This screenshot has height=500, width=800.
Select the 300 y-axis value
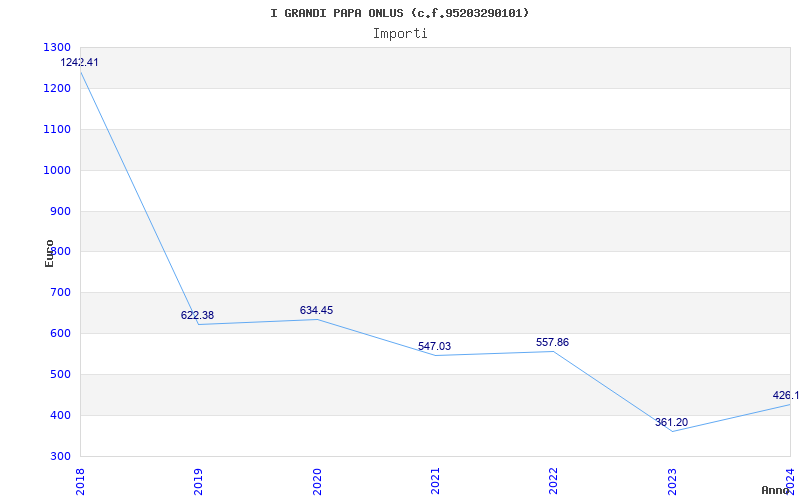point(60,457)
